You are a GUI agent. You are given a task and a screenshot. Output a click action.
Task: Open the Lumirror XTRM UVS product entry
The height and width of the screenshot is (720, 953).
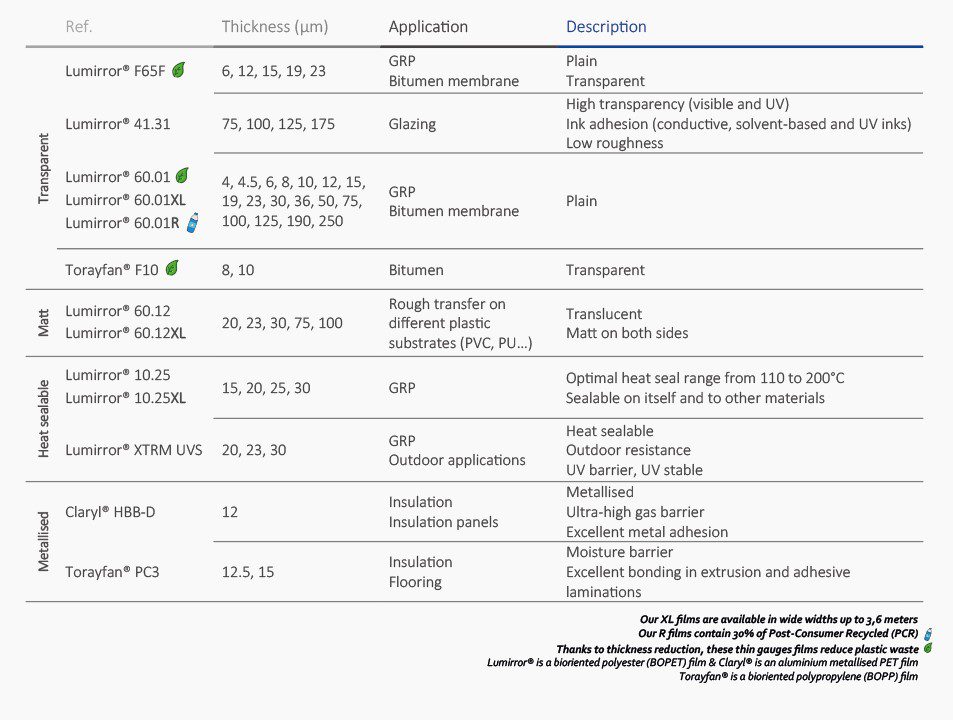[134, 450]
